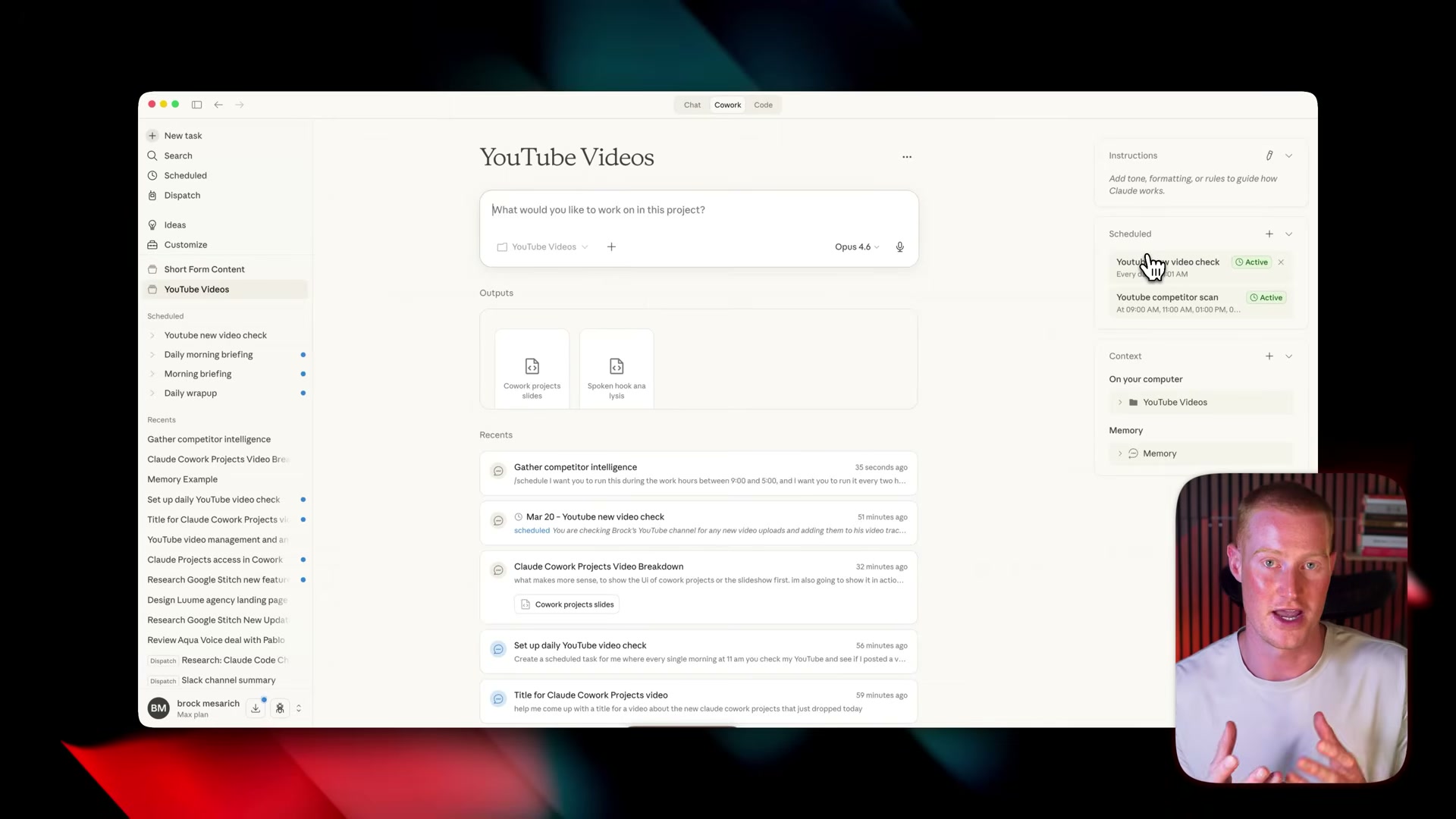Open the Title for Claude Cowork Projects video card
The image size is (1456, 819).
698,701
